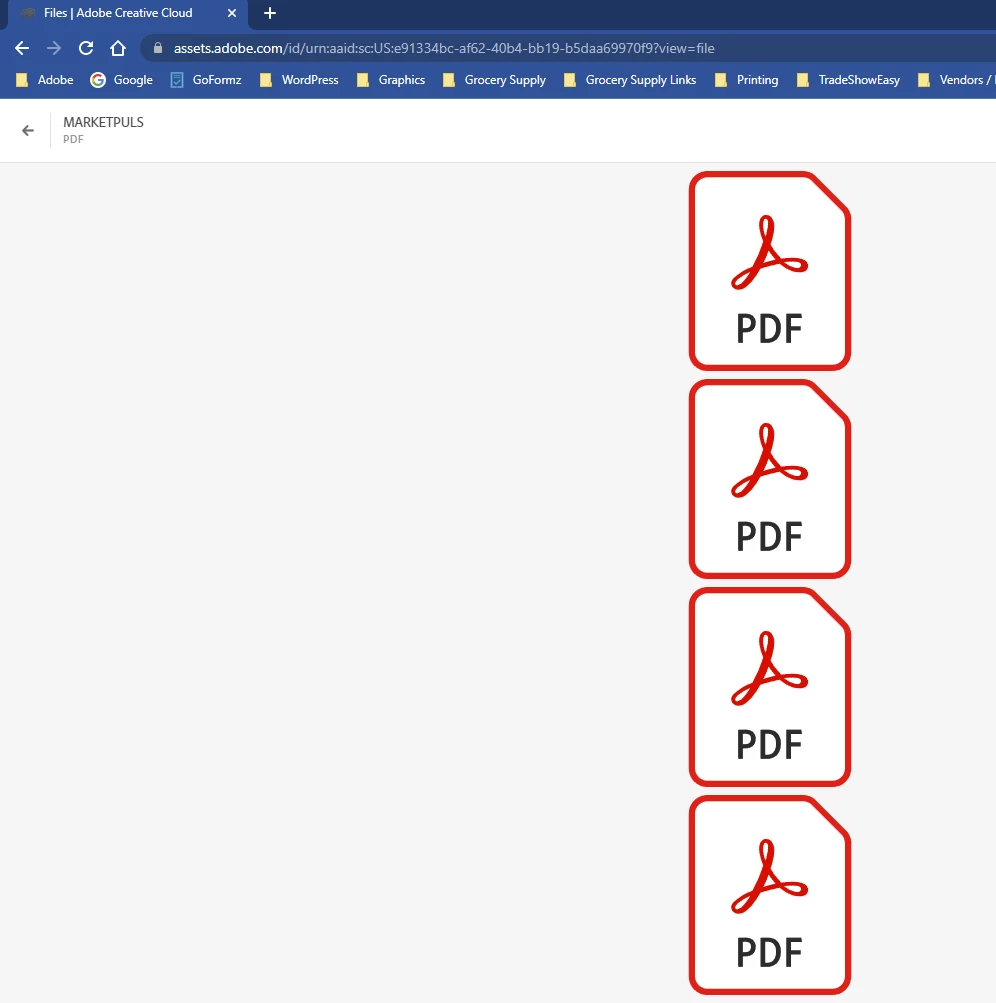Click the browser back arrow button
Screen dimensions: 996x1003
22,48
